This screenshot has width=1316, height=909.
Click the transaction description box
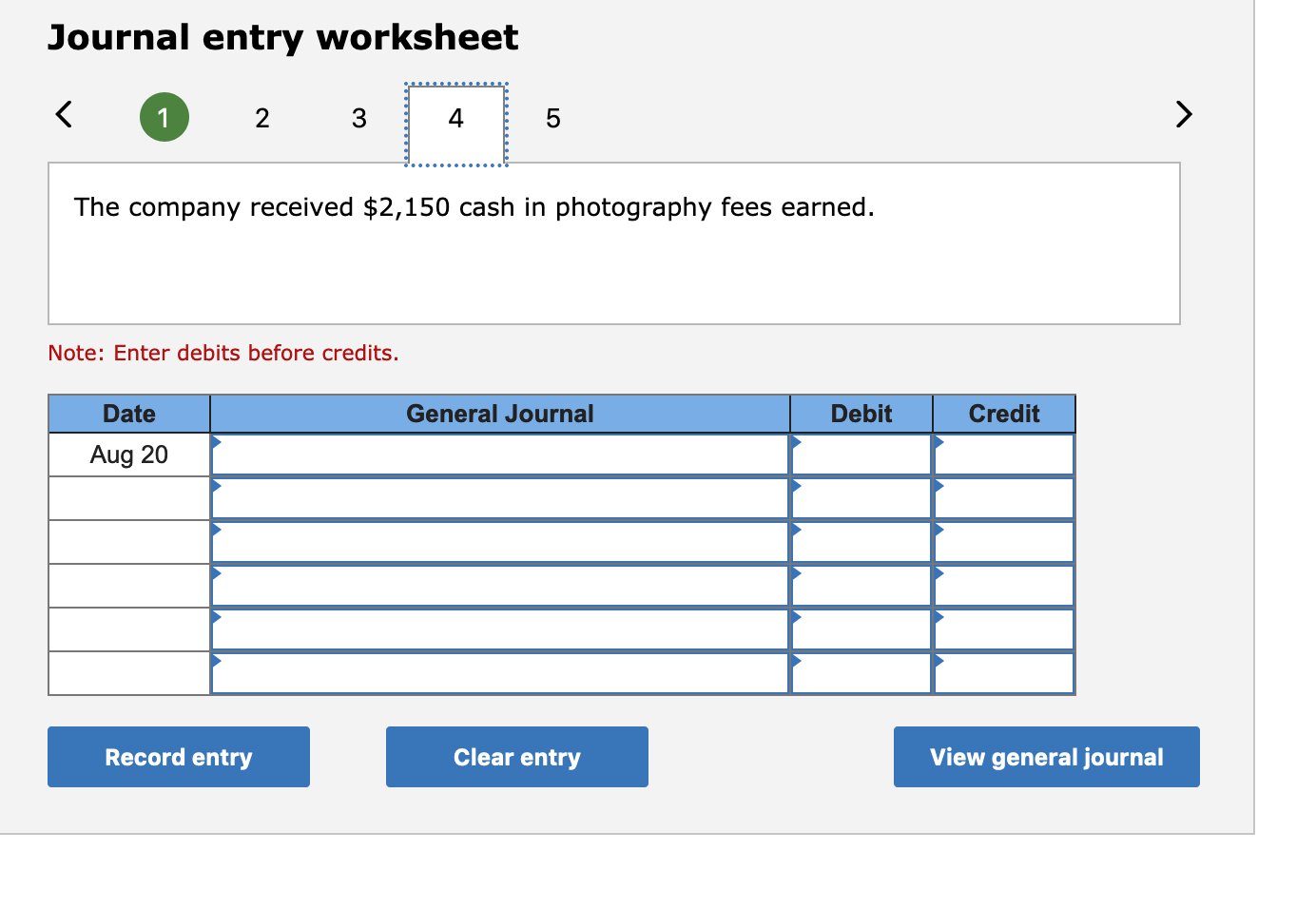tap(613, 243)
